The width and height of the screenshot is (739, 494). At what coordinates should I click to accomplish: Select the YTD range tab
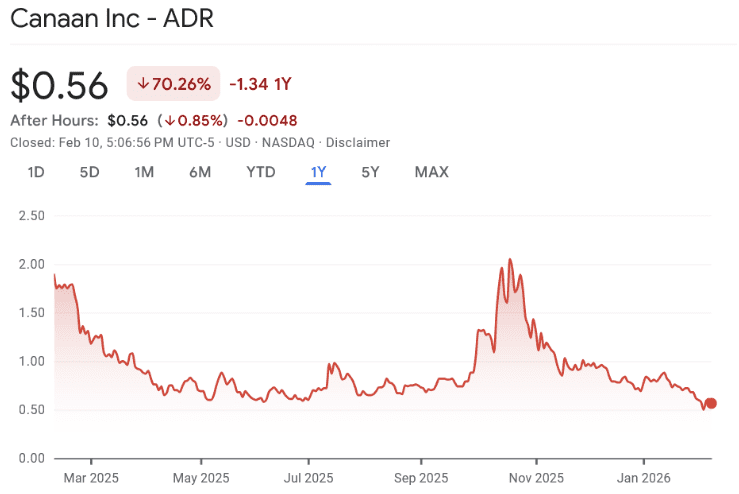[261, 172]
